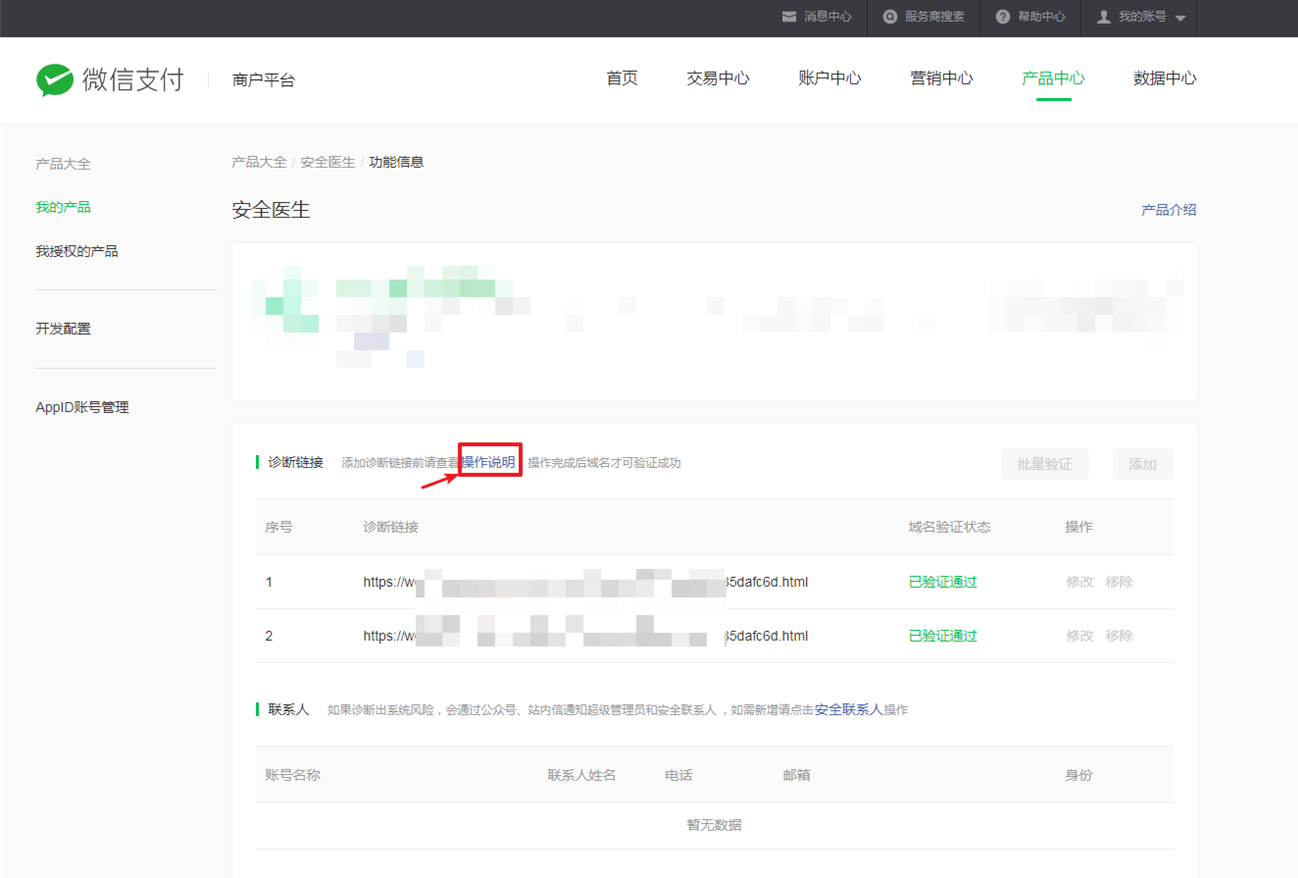Open the 安全联系人 link
1298x878 pixels.
point(848,709)
